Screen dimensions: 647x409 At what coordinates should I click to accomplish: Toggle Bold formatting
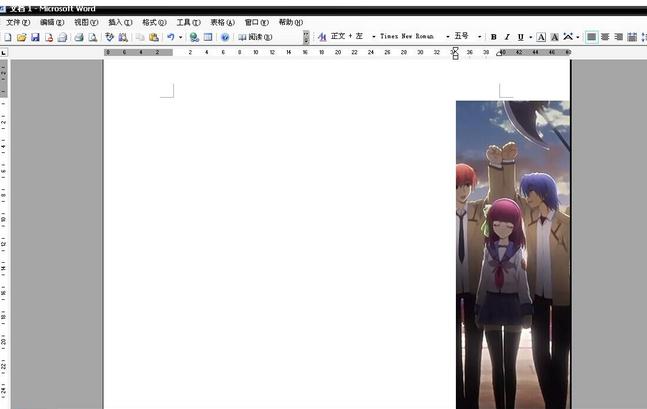tap(494, 37)
